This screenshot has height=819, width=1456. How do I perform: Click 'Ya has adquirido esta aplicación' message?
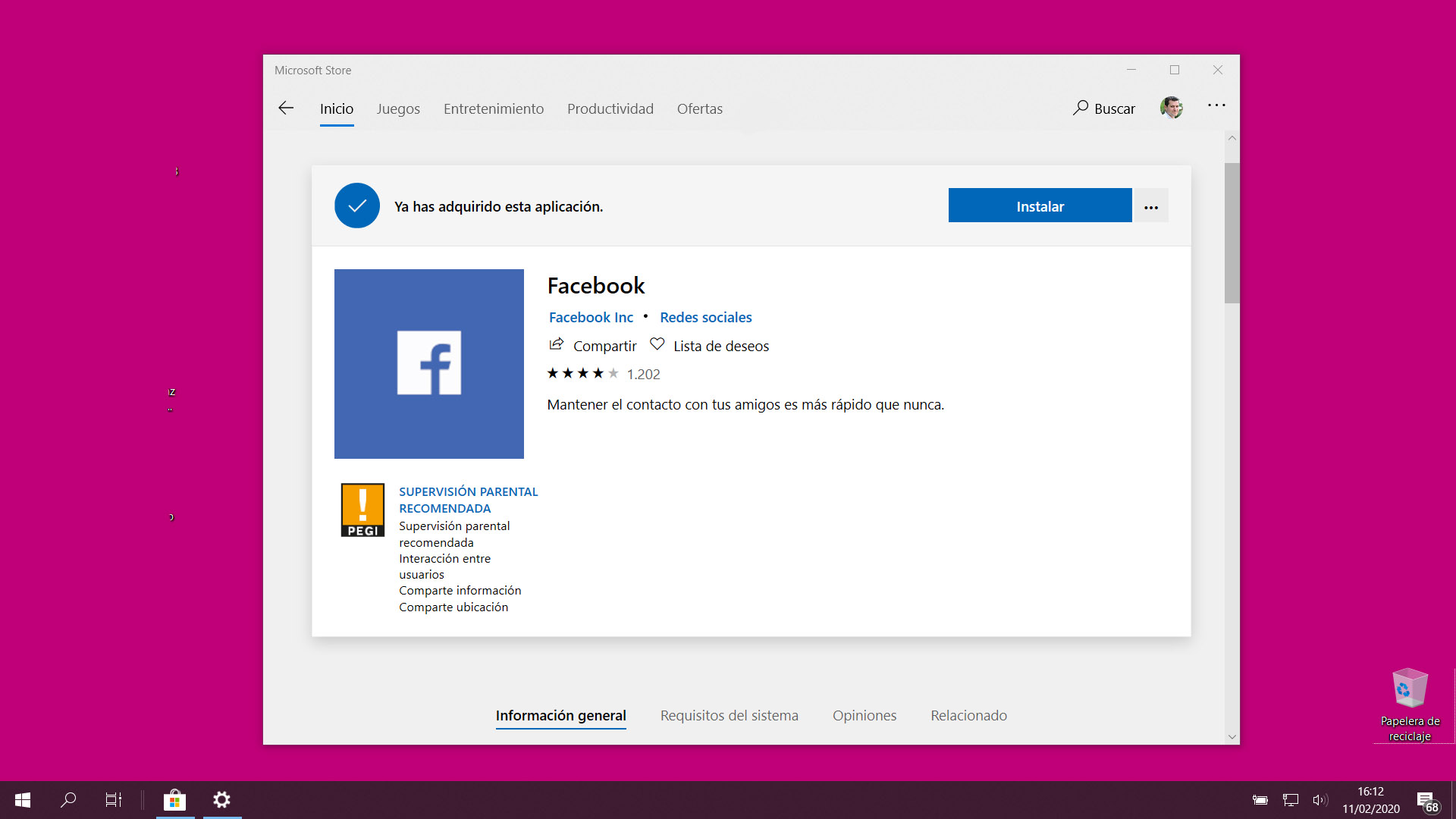pos(499,206)
